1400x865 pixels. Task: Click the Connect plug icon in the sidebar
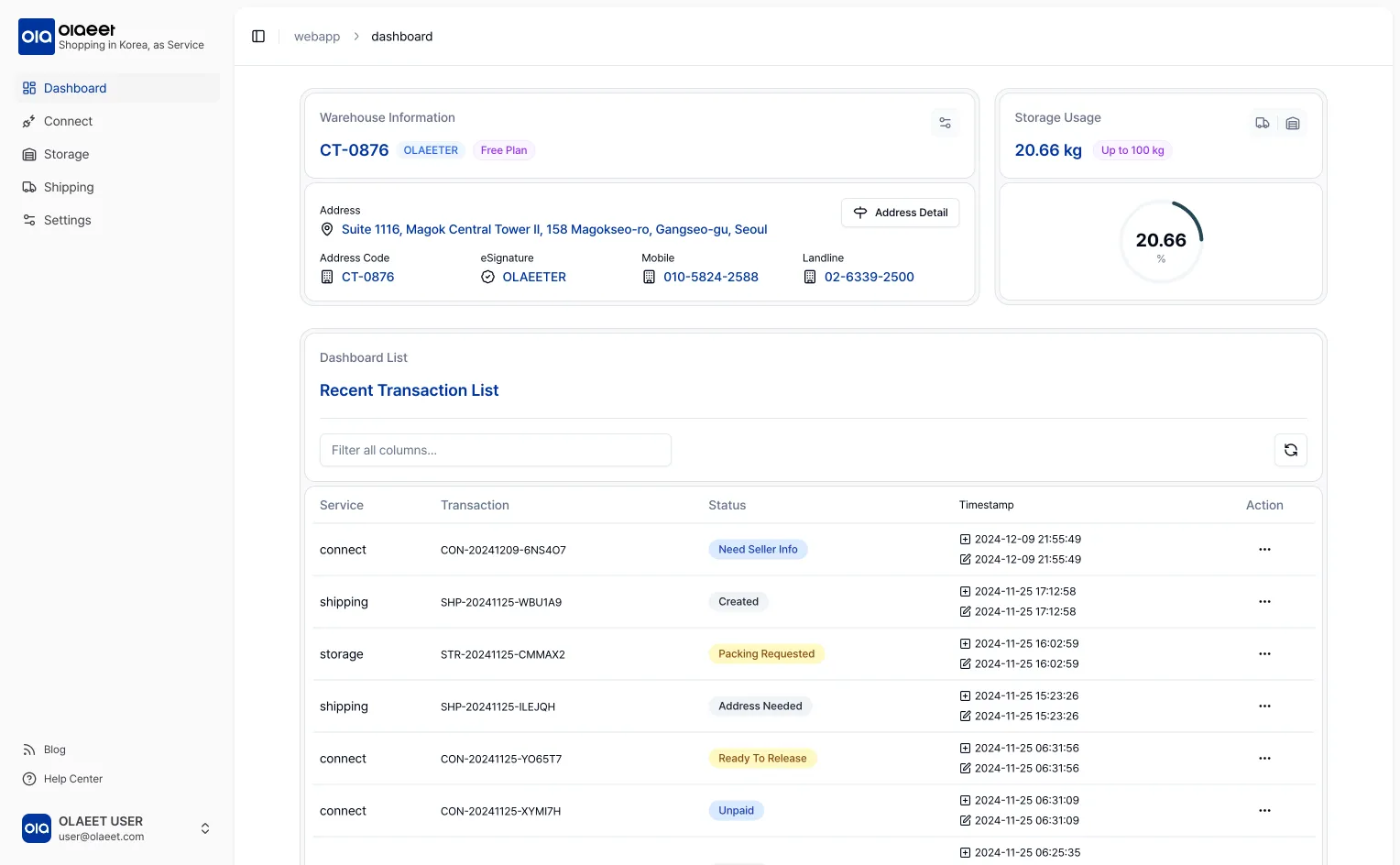pyautogui.click(x=27, y=121)
